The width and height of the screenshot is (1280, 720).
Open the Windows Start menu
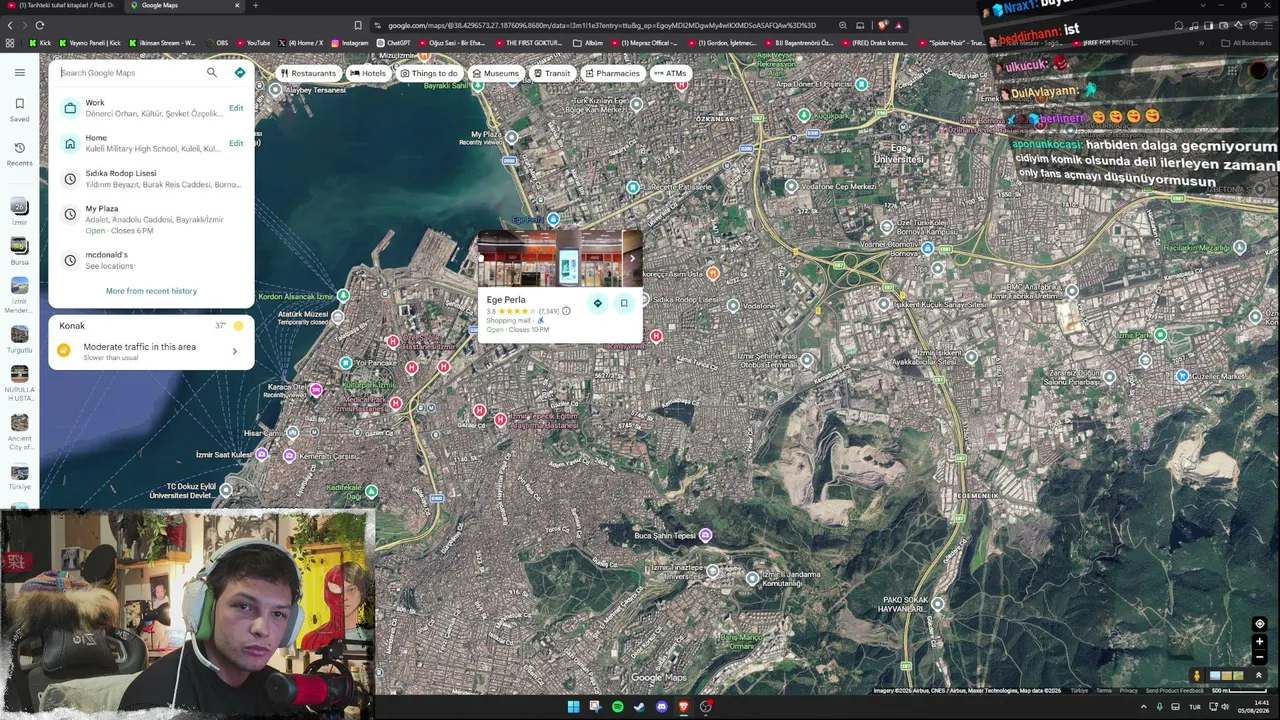click(x=573, y=707)
